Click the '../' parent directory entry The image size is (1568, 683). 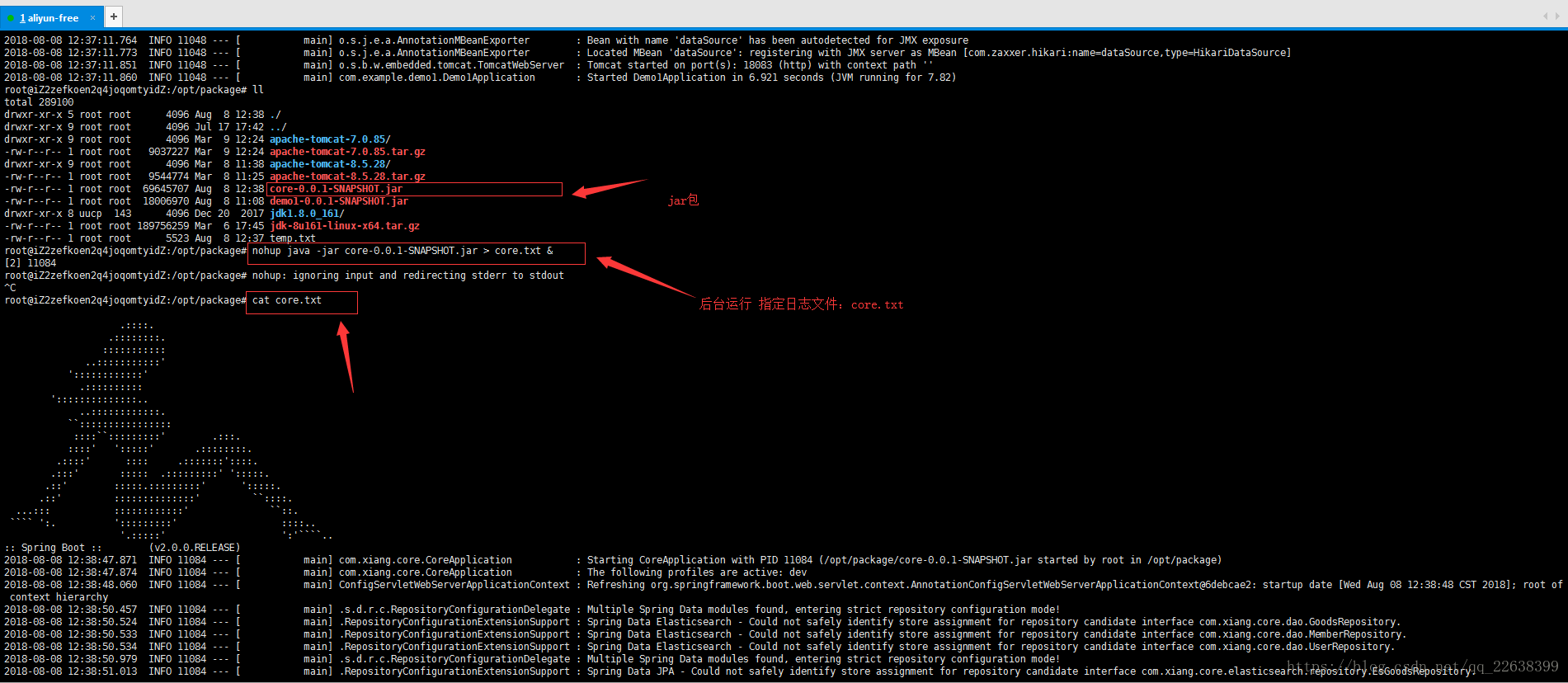(x=279, y=127)
